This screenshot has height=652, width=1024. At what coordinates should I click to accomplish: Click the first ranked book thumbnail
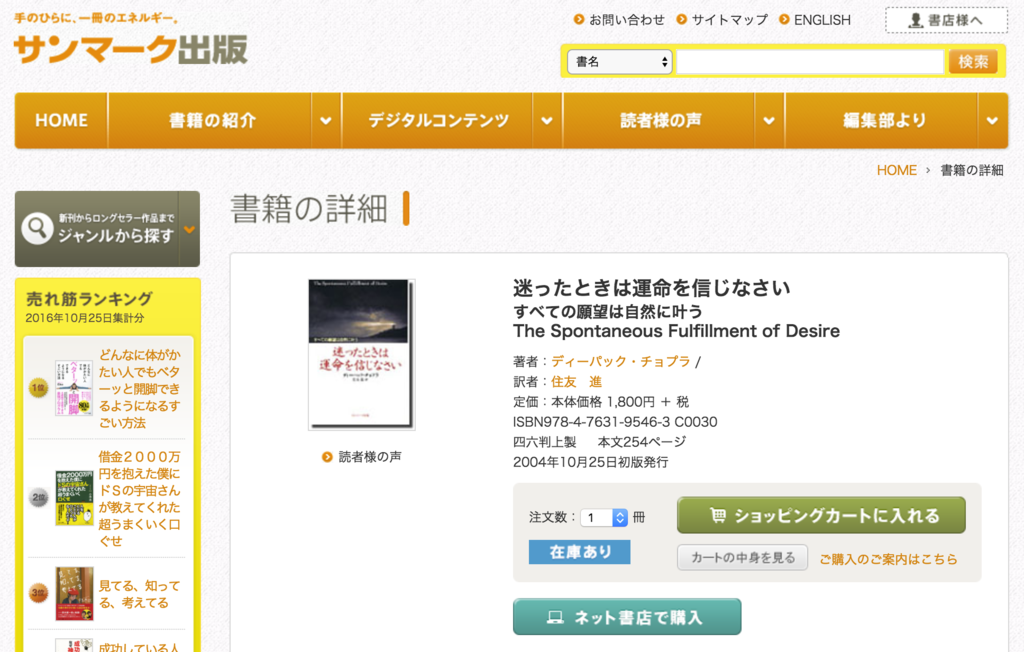(x=74, y=388)
